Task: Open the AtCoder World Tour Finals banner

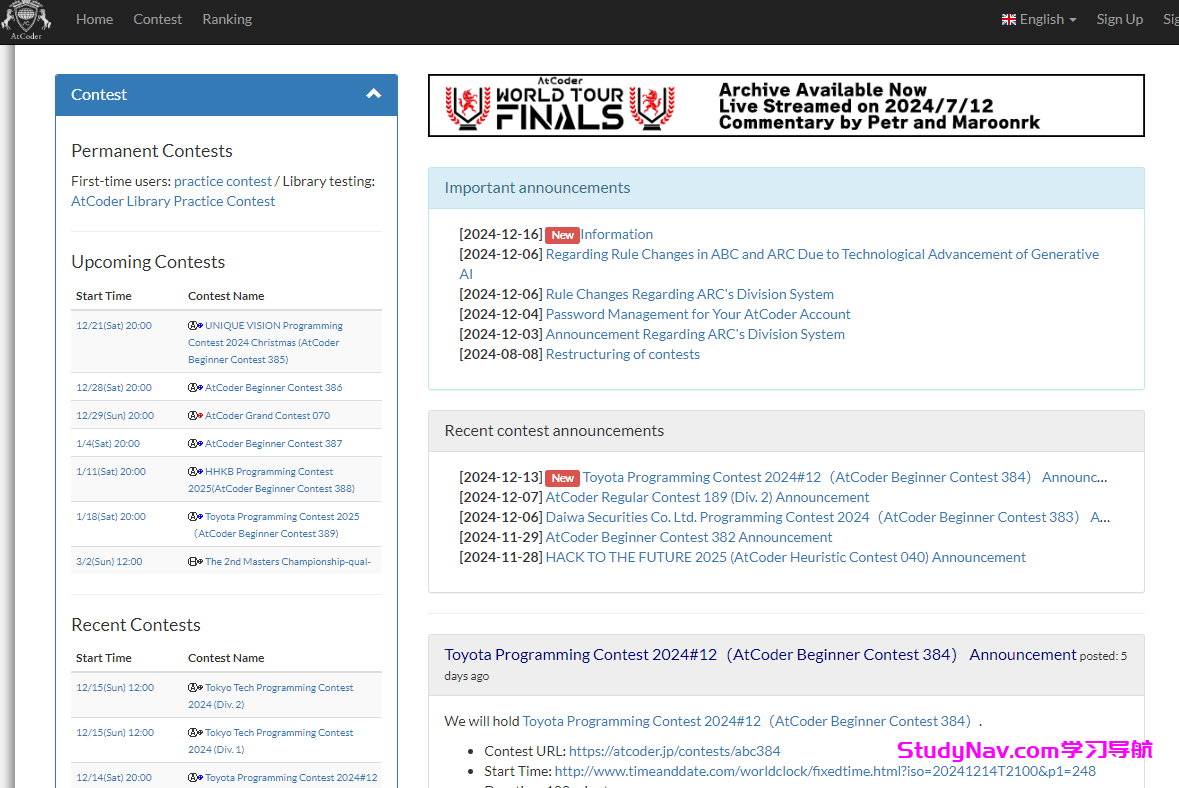Action: 786,106
